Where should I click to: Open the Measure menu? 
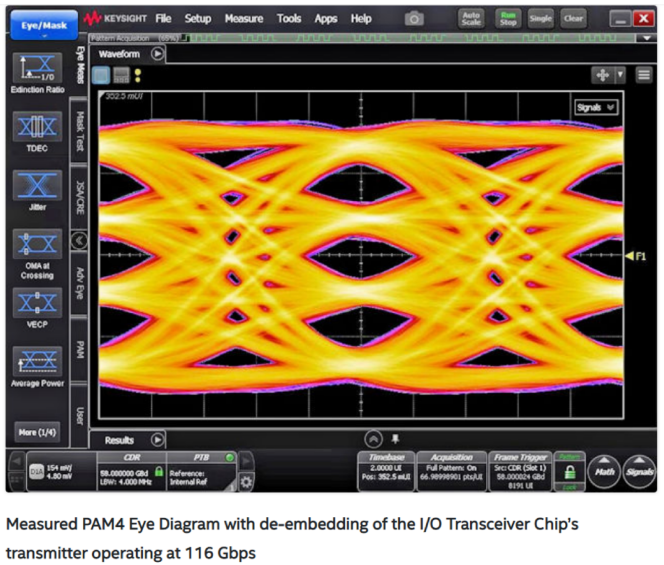243,18
